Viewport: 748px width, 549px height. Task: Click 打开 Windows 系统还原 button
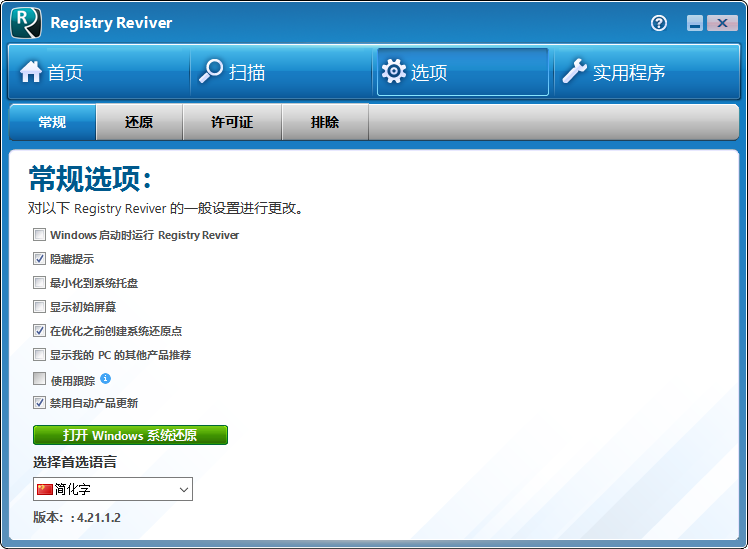click(x=130, y=435)
